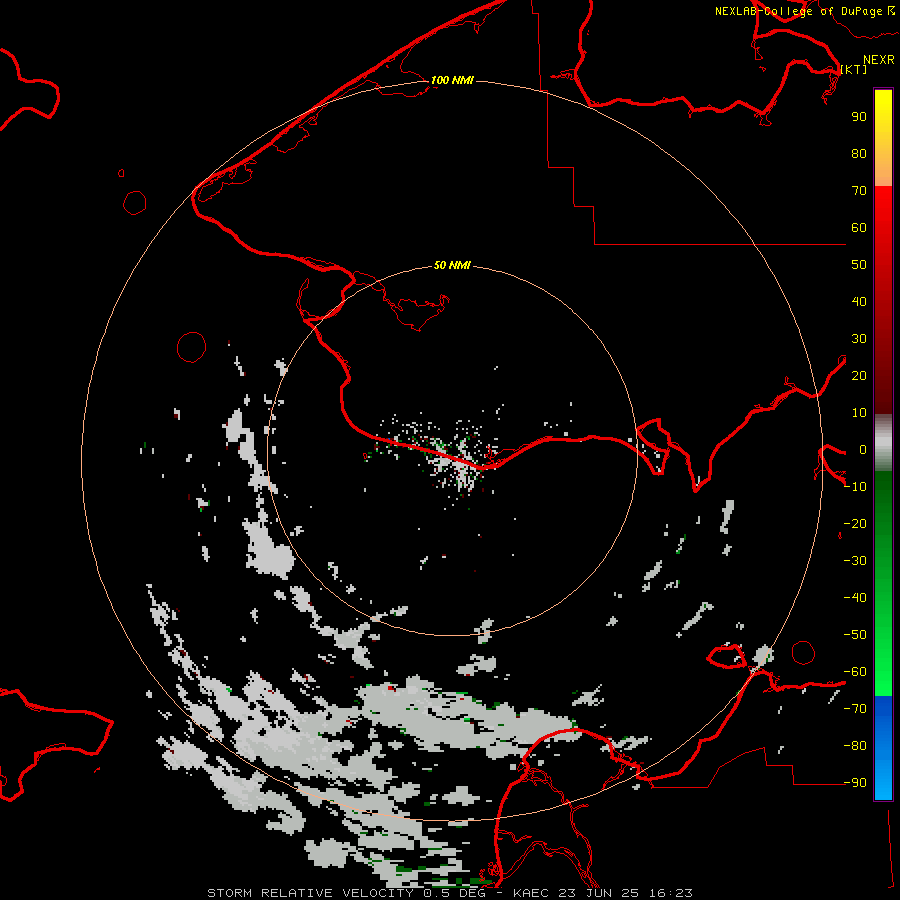900x900 pixels.
Task: Select the -20 knot scale label
Action: pos(855,523)
